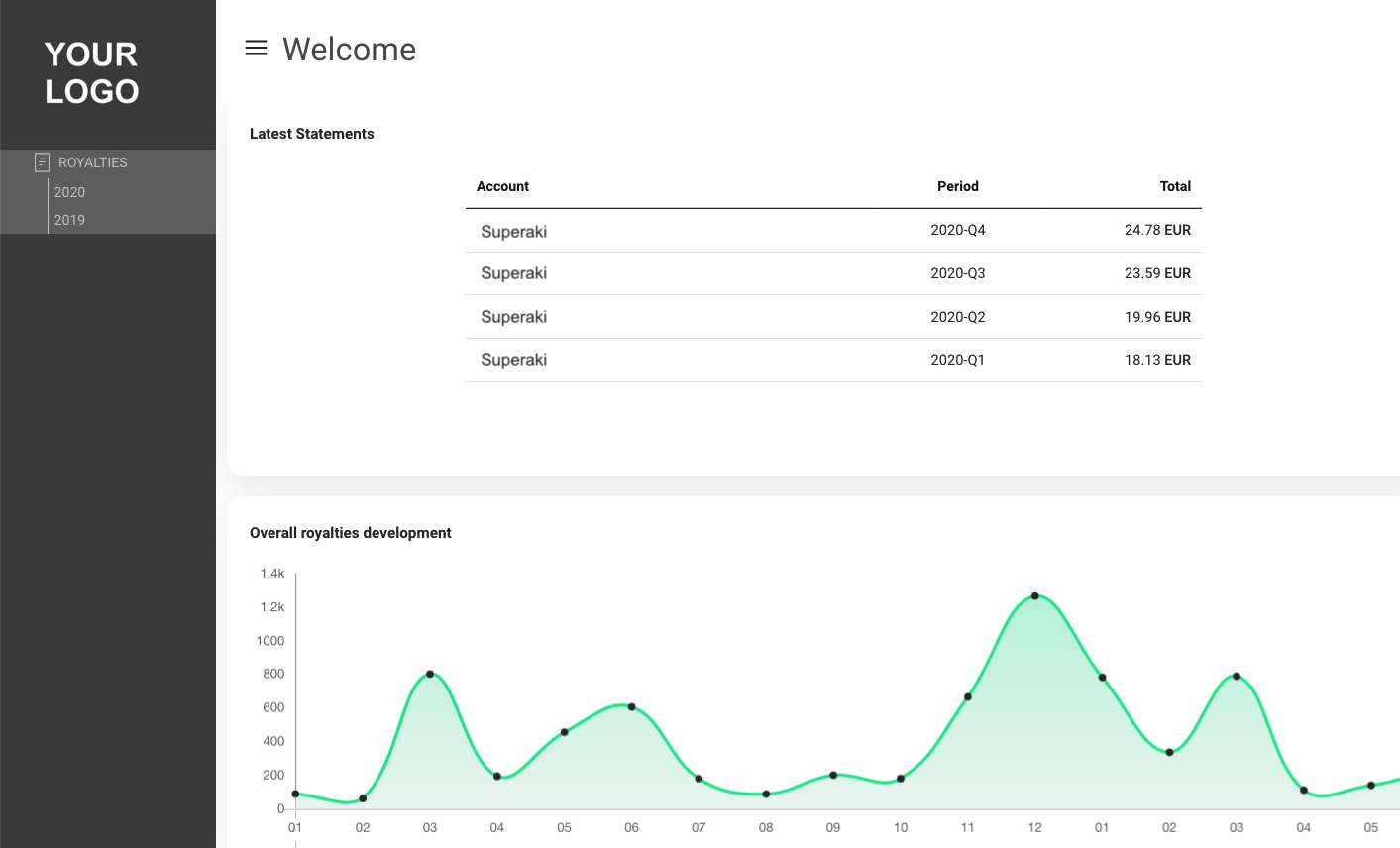
Task: Click the 24.78 EUR total cell
Action: 1157,230
